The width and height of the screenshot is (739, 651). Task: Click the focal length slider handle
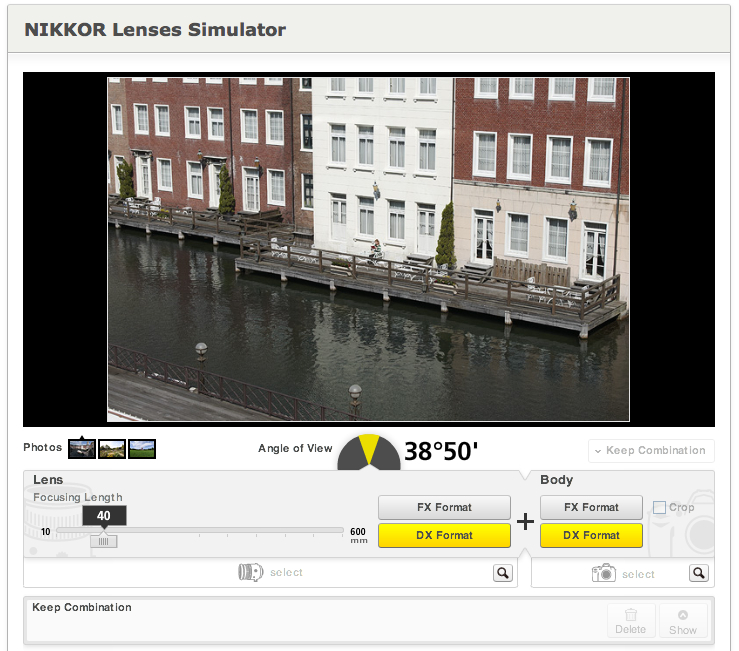[x=104, y=541]
